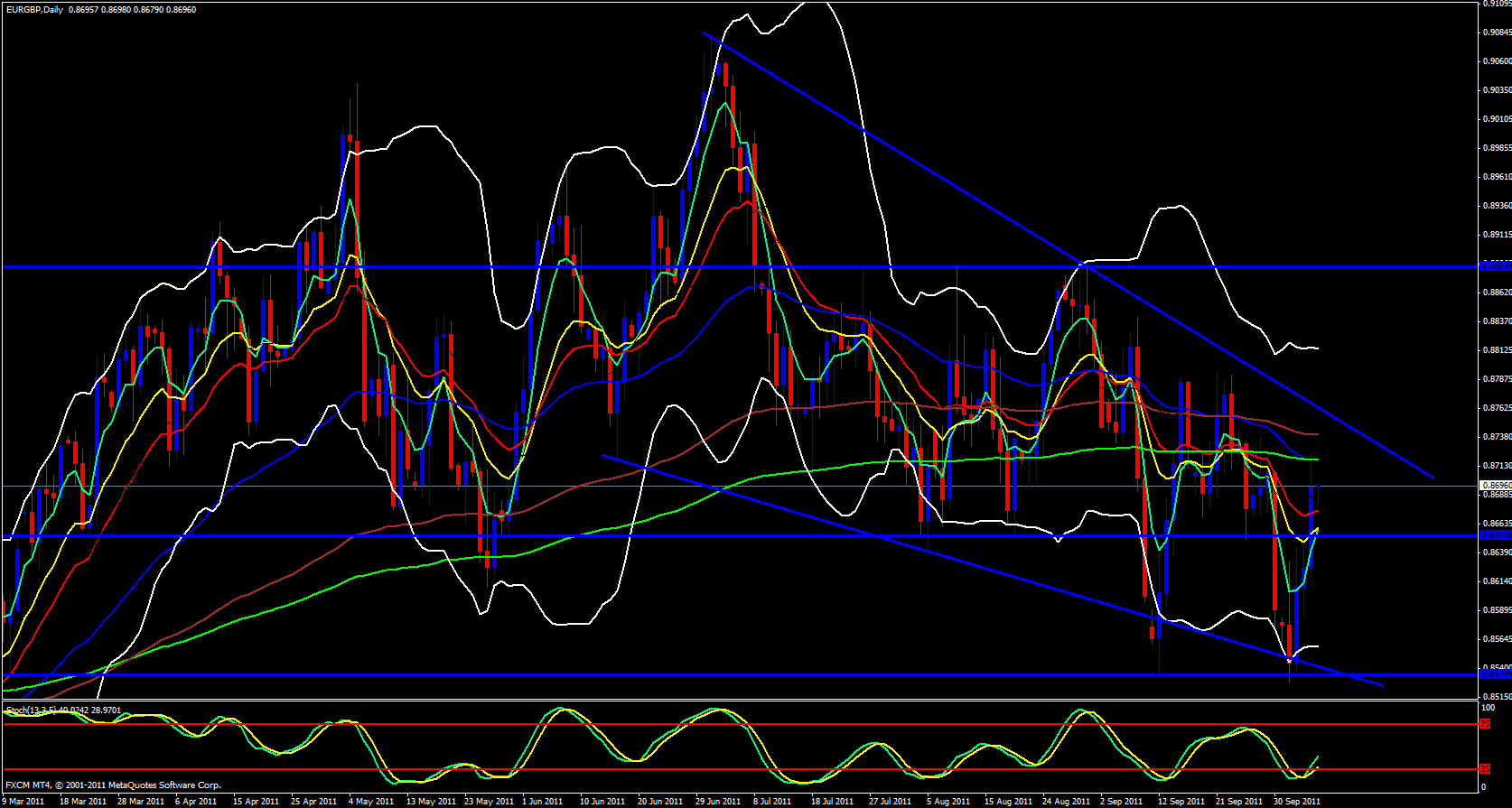This screenshot has height=808, width=1512.
Task: Click the 0.88125 price scale label
Action: (x=1497, y=350)
